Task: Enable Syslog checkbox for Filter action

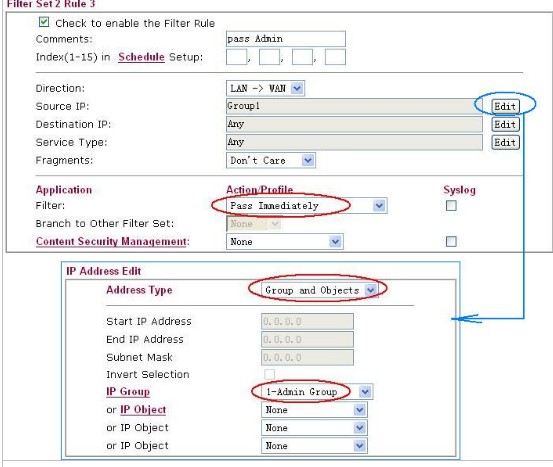Action: (451, 205)
